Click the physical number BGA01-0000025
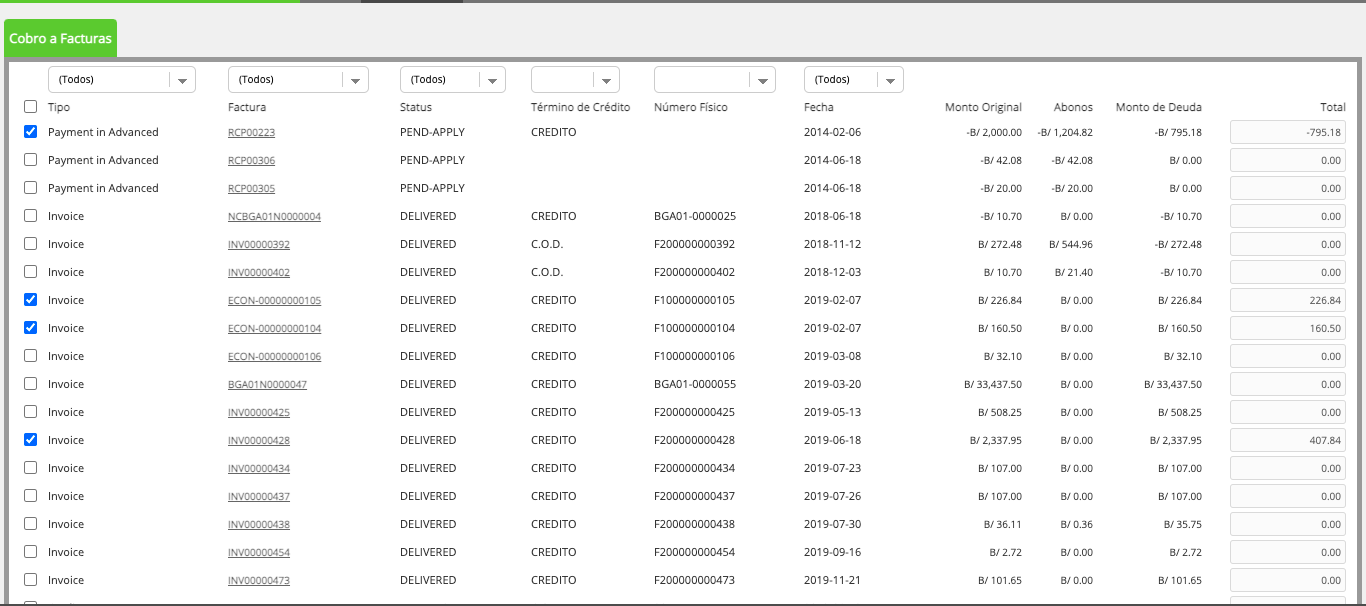 (695, 216)
